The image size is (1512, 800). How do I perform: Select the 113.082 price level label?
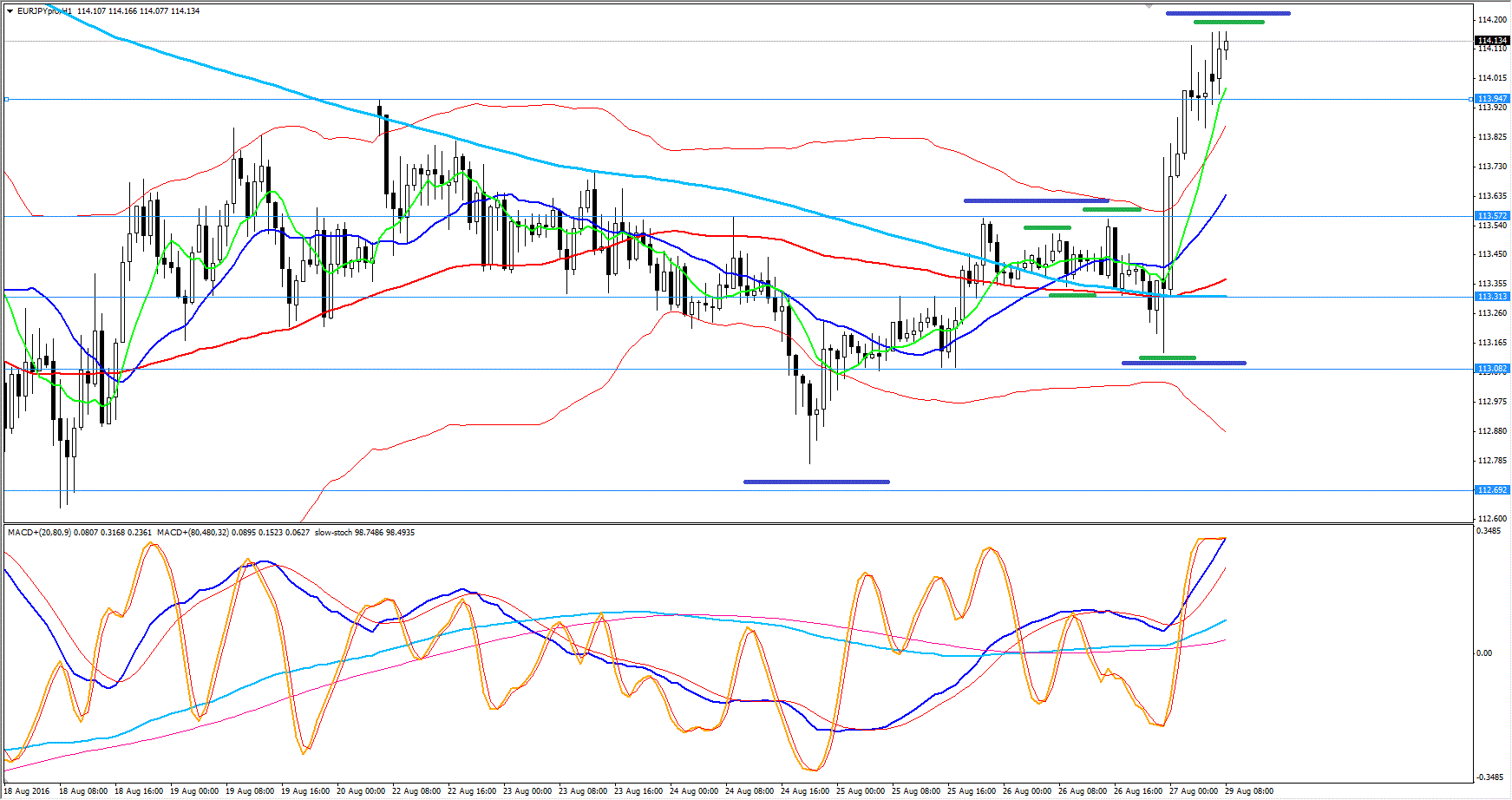click(x=1492, y=369)
